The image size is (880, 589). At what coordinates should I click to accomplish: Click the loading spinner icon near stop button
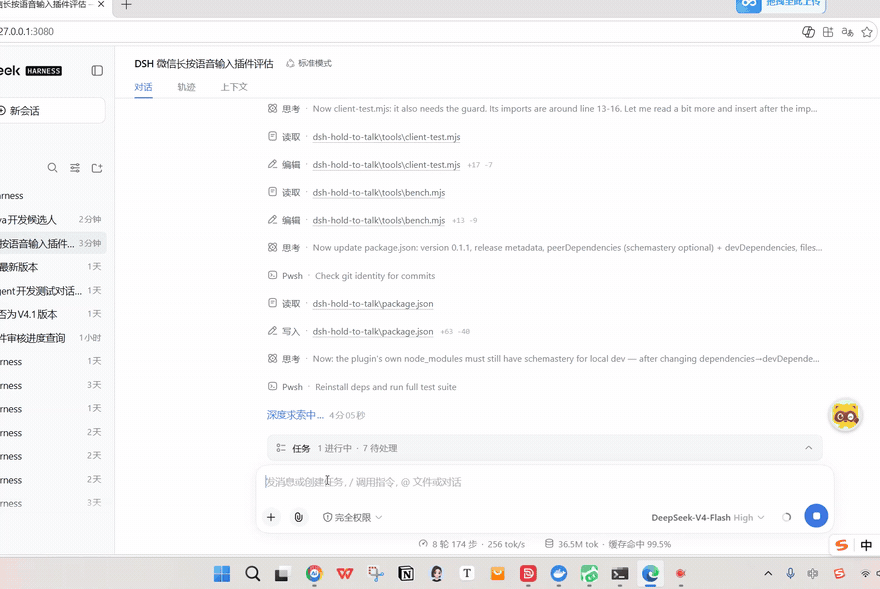click(786, 517)
